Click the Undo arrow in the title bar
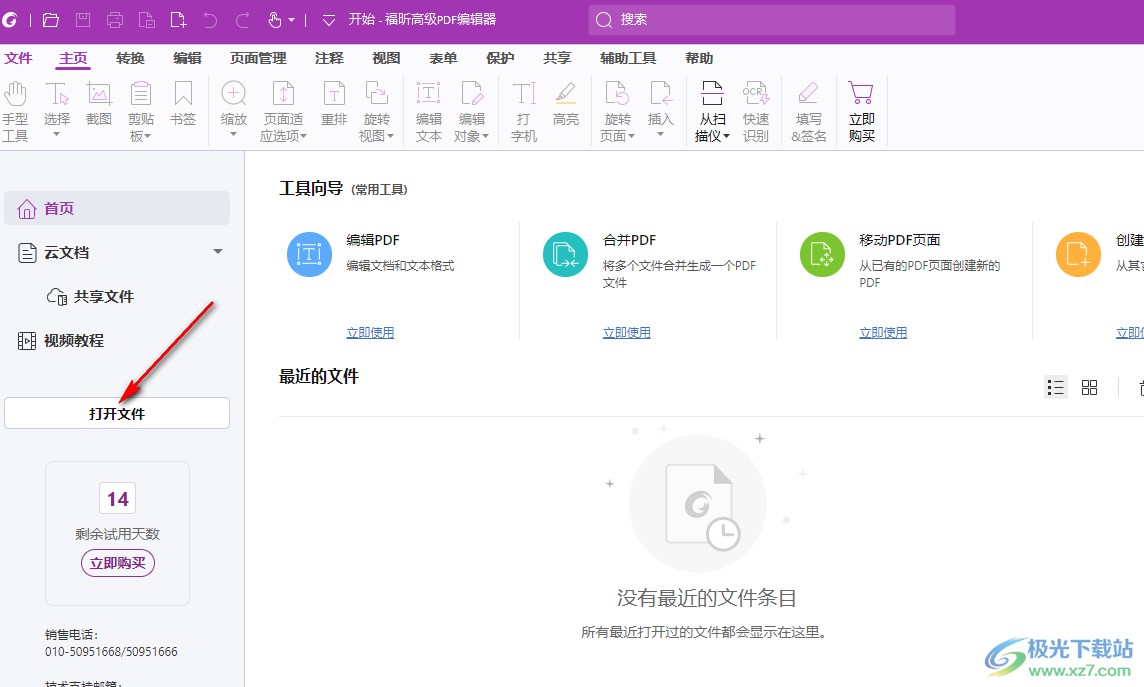 [210, 20]
